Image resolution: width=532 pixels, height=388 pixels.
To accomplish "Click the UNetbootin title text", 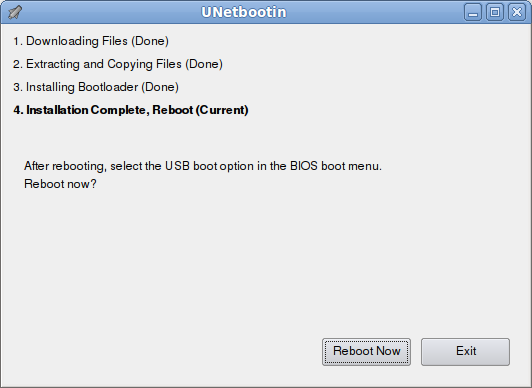I will point(244,12).
